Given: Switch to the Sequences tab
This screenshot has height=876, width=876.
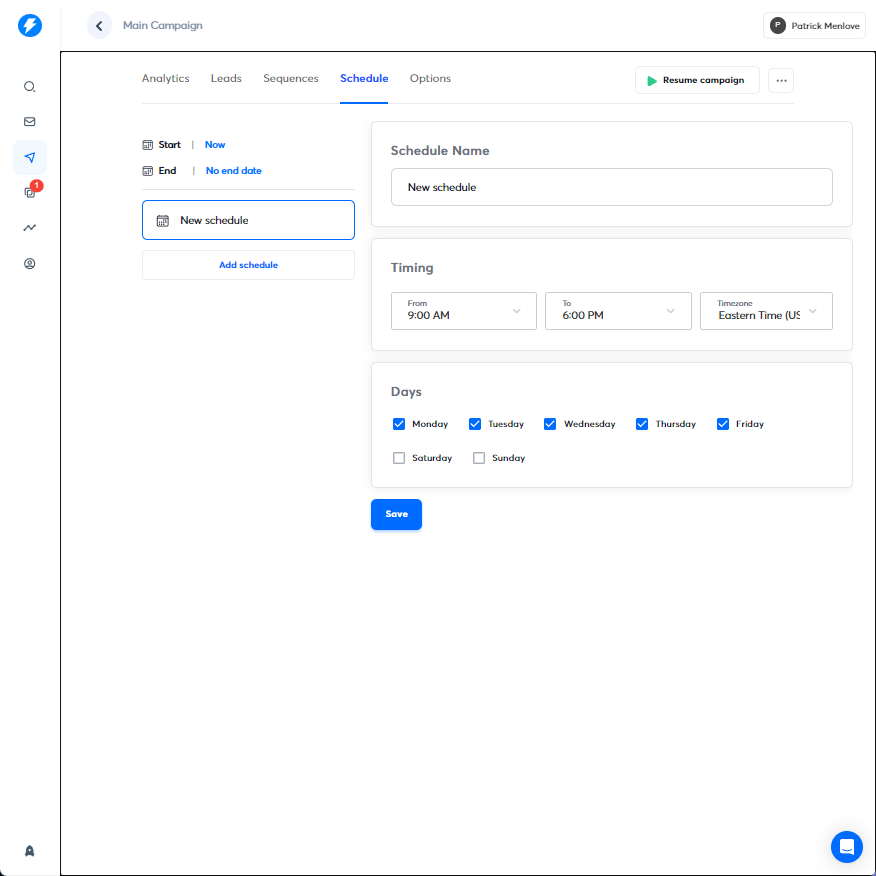Looking at the screenshot, I should 291,79.
